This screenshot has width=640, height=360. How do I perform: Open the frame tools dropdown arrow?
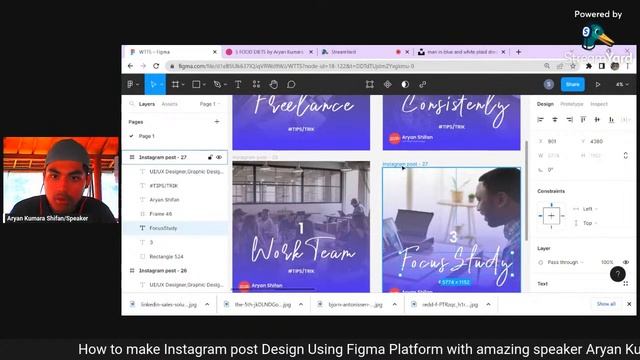(183, 84)
